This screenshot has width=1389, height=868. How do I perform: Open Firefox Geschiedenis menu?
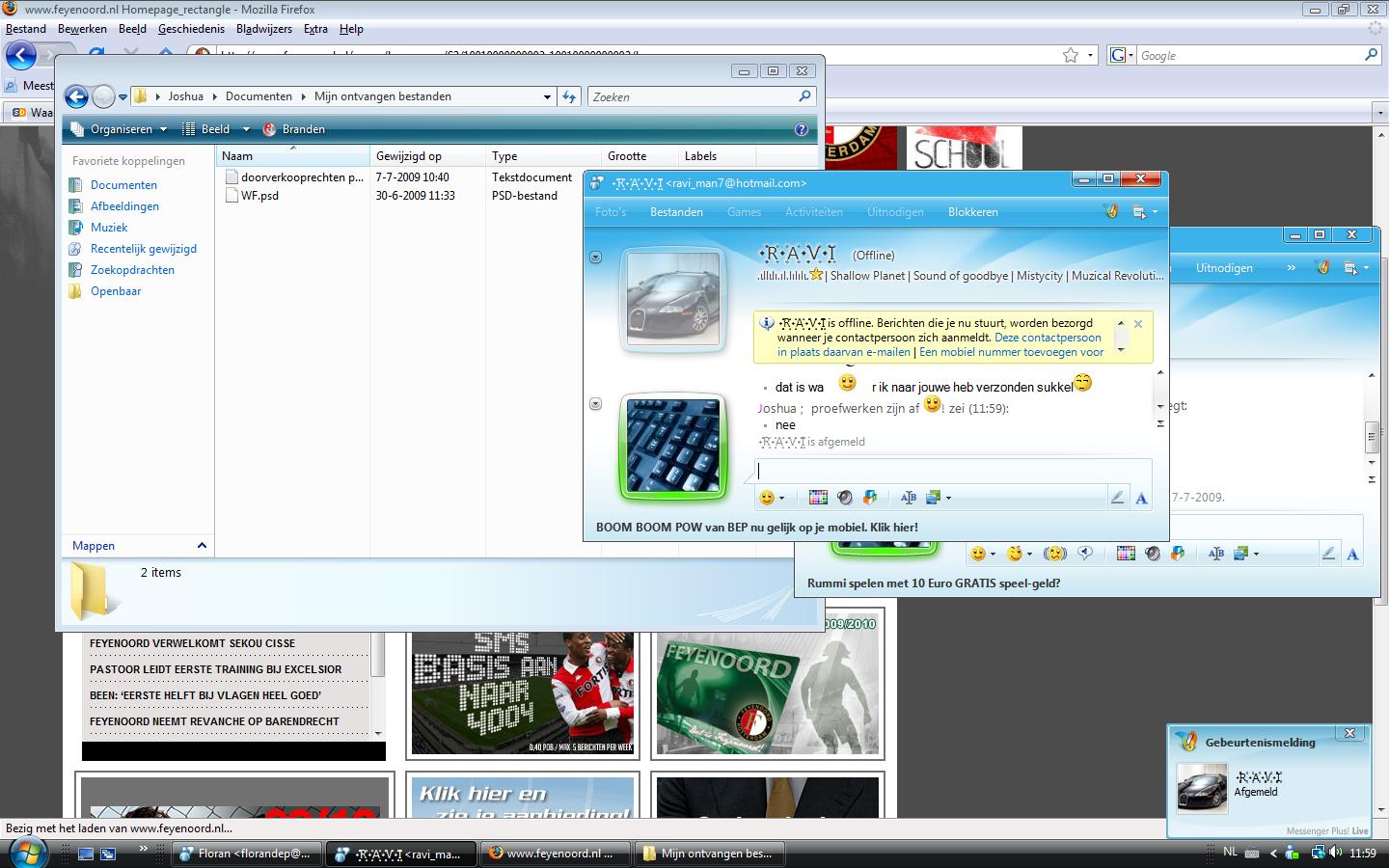click(191, 29)
